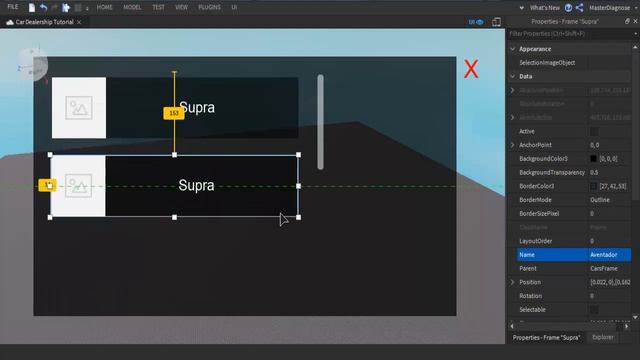The width and height of the screenshot is (640, 360).
Task: Click the BackgroundColor3 black swatch
Action: [x=593, y=159]
